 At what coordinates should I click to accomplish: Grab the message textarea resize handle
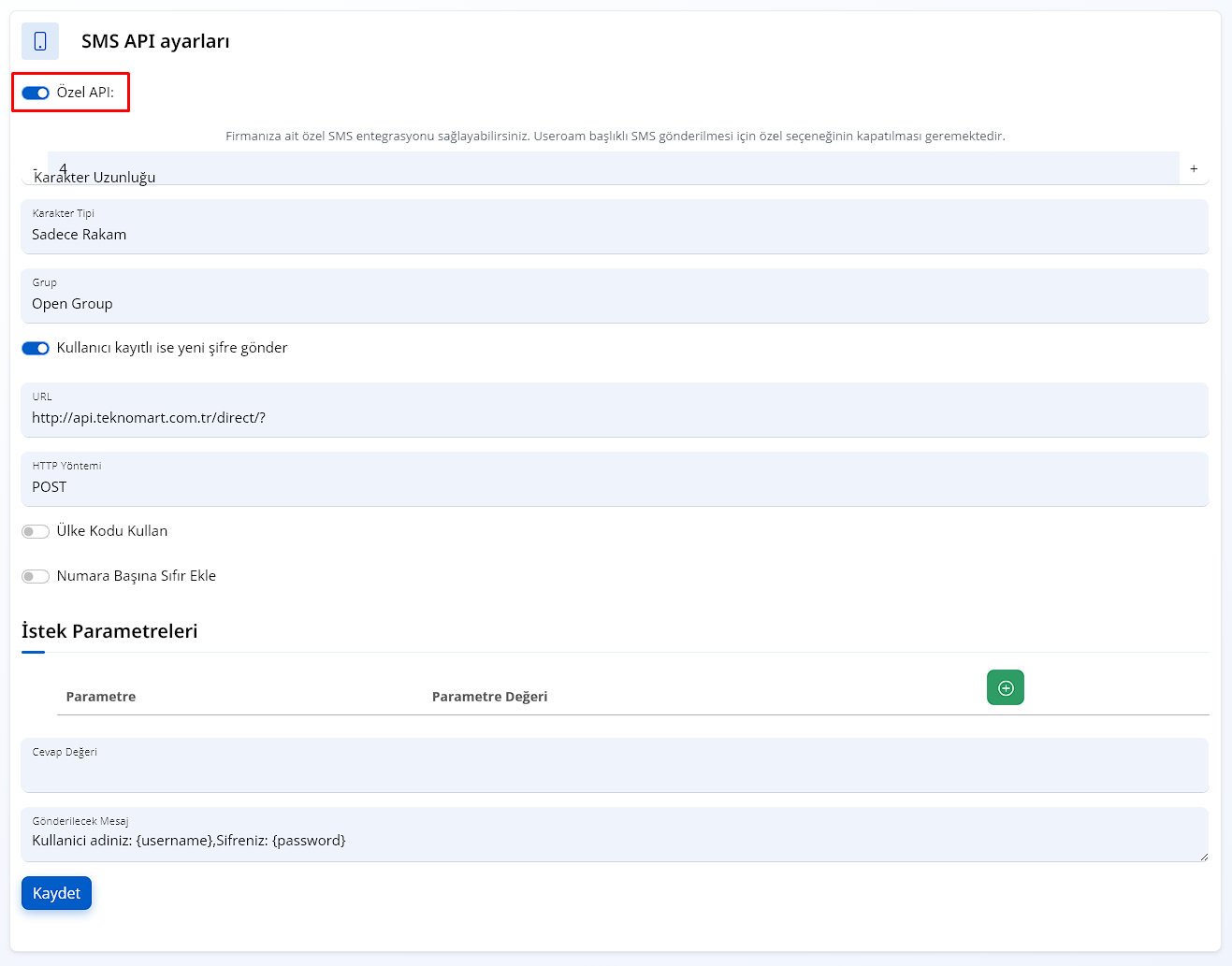coord(1203,857)
